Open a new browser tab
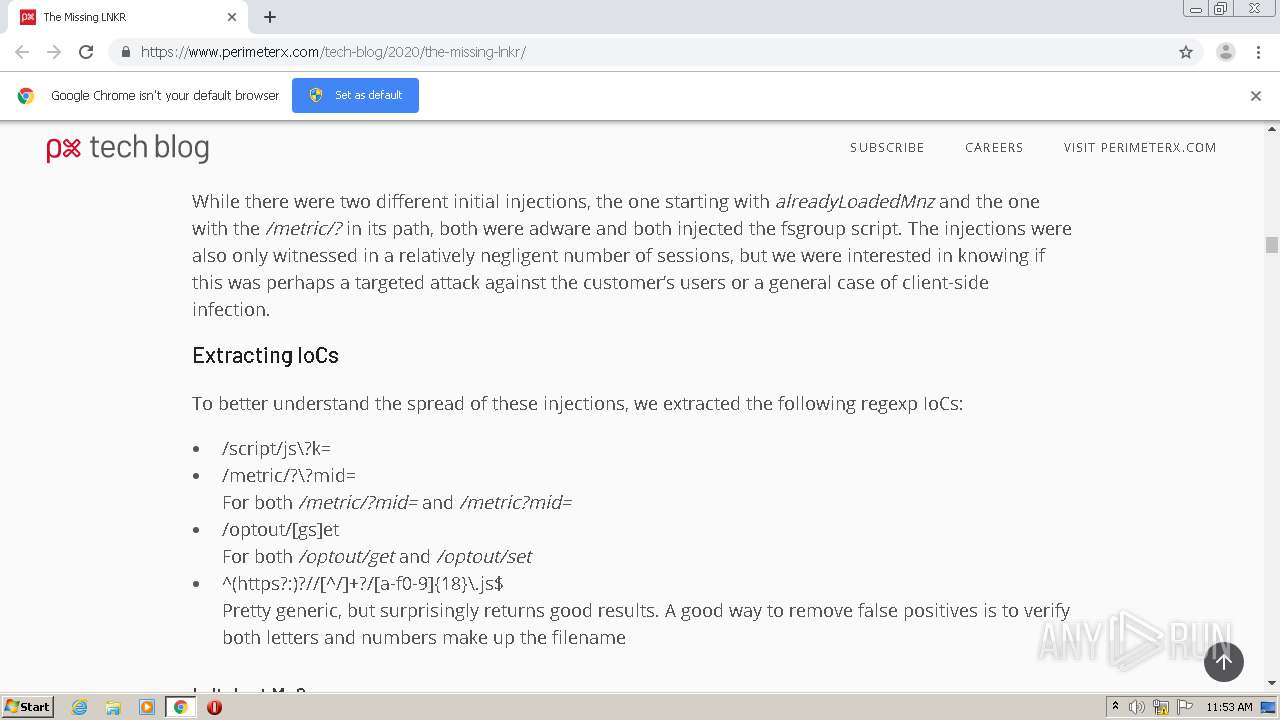The width and height of the screenshot is (1280, 720). coord(270,17)
